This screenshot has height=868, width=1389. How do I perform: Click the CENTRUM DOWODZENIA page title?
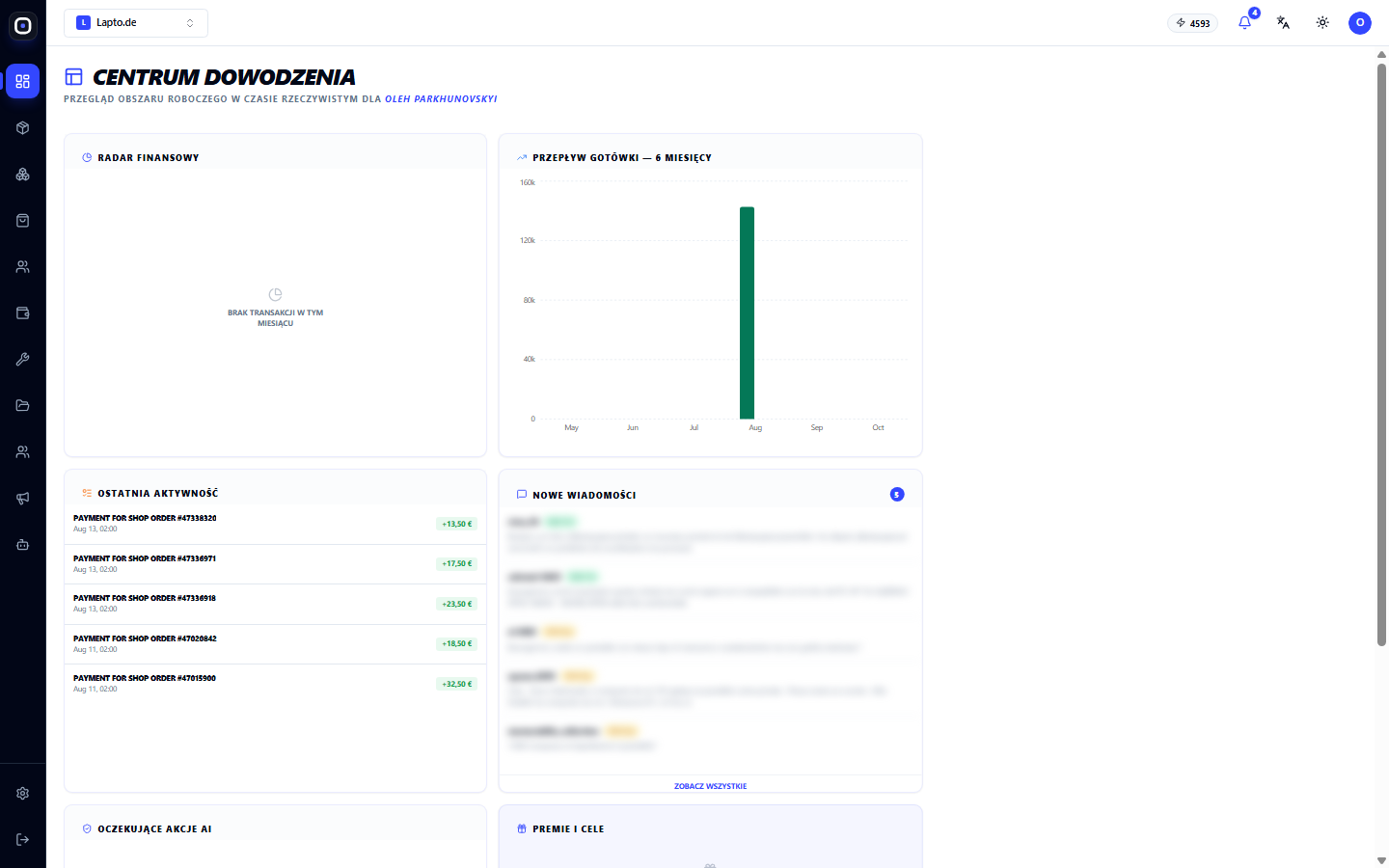(x=224, y=77)
